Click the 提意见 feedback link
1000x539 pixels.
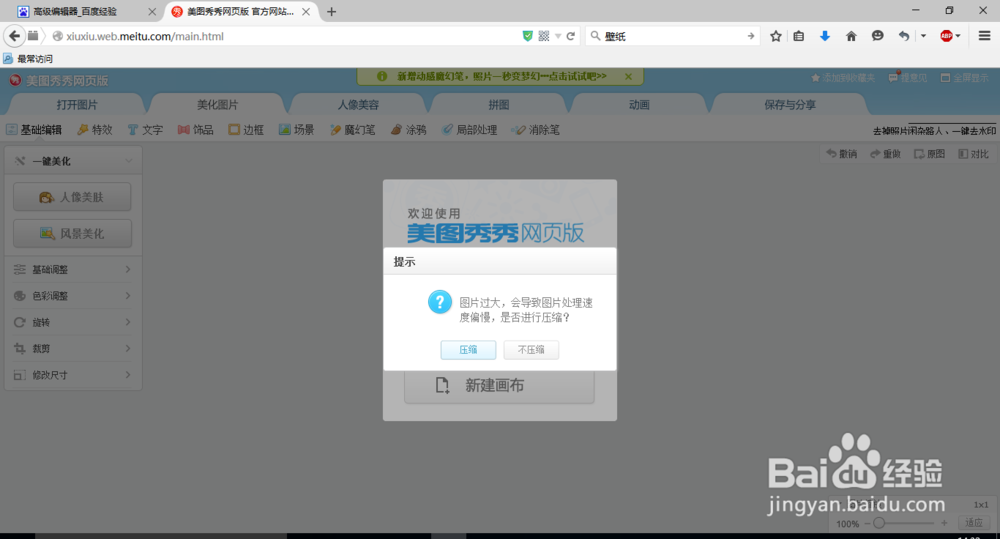coord(908,78)
